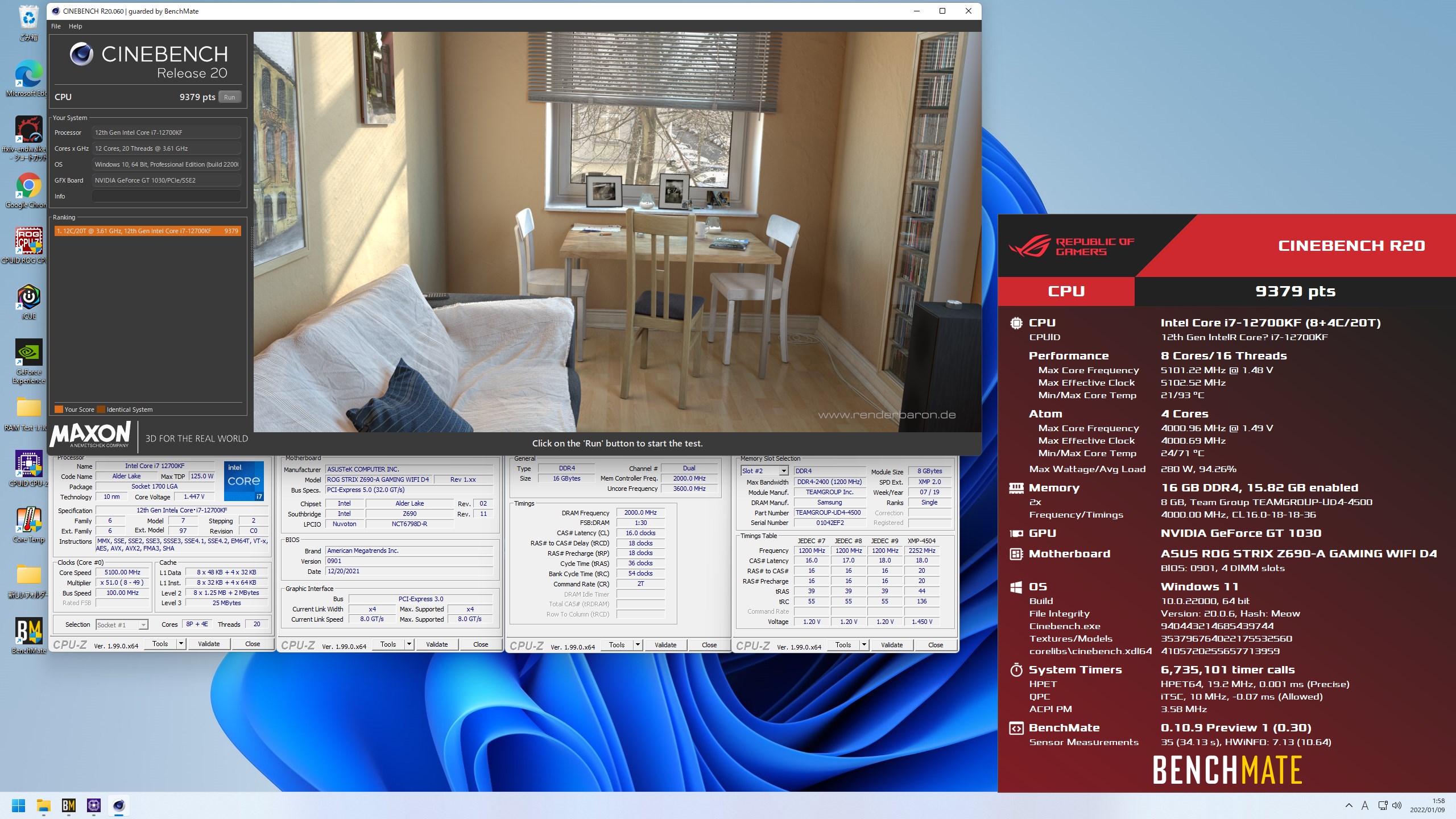Open the Recycle Bin desktop icon
Image resolution: width=1456 pixels, height=819 pixels.
[x=28, y=23]
